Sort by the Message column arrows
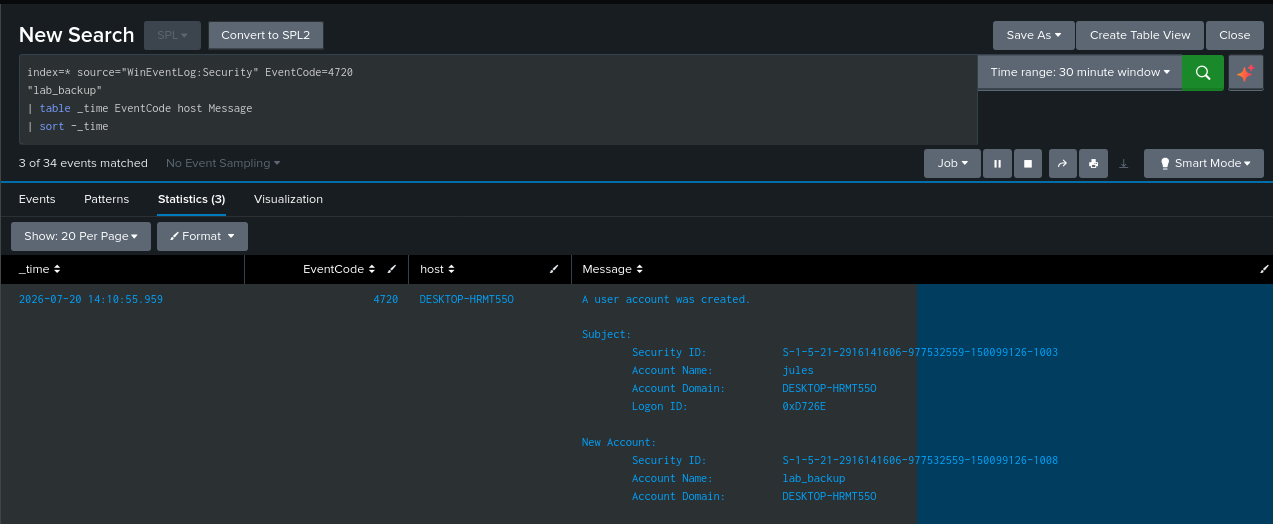1273x524 pixels. (x=639, y=269)
